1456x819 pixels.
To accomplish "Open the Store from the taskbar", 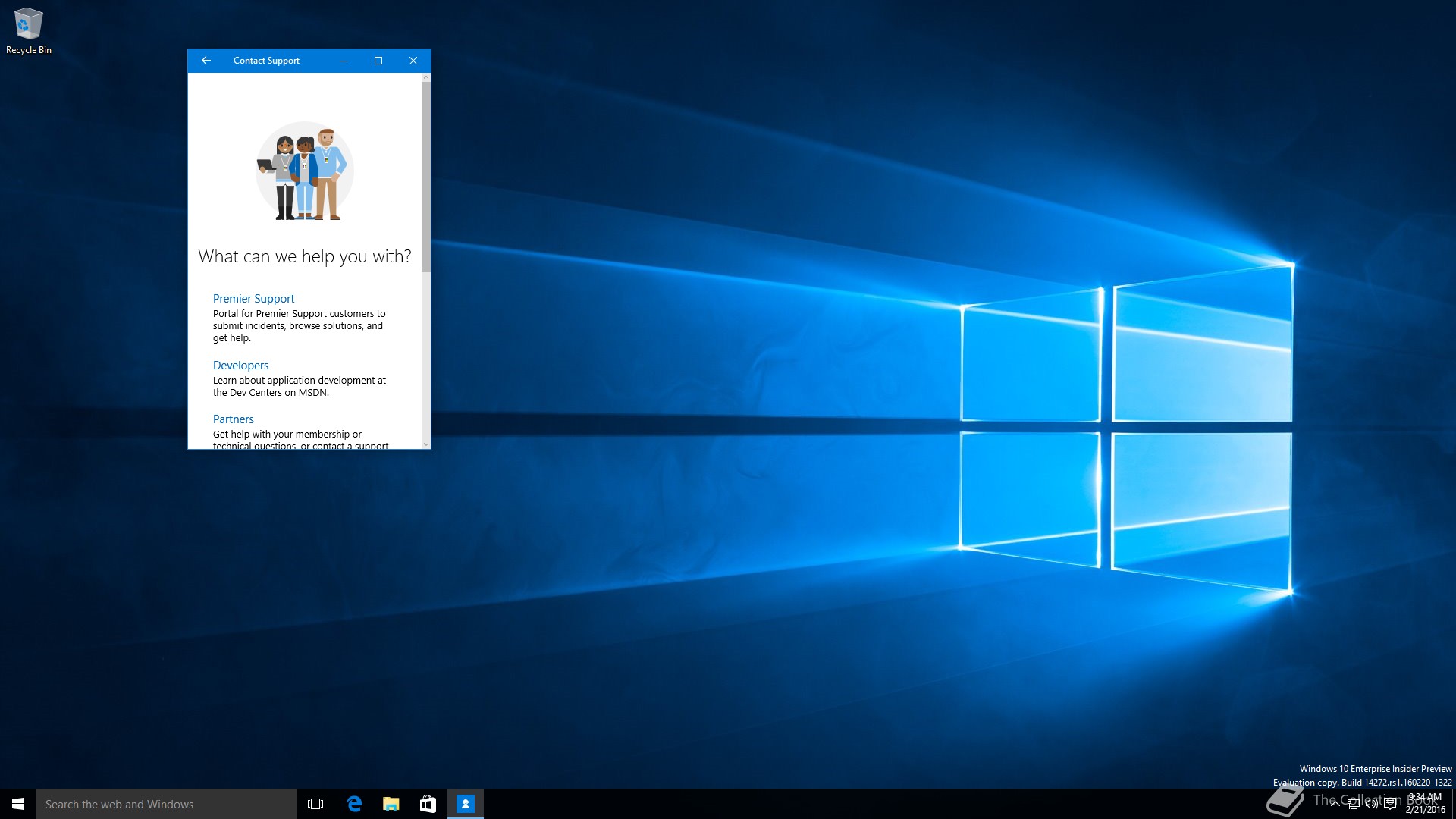I will tap(428, 804).
